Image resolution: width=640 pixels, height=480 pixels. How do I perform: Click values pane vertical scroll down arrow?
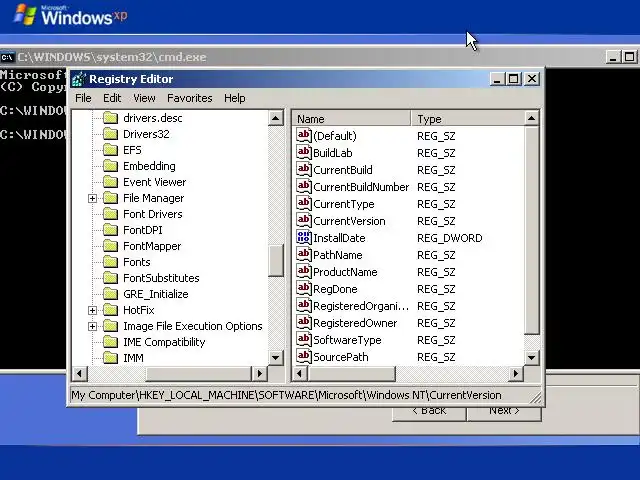(531, 358)
